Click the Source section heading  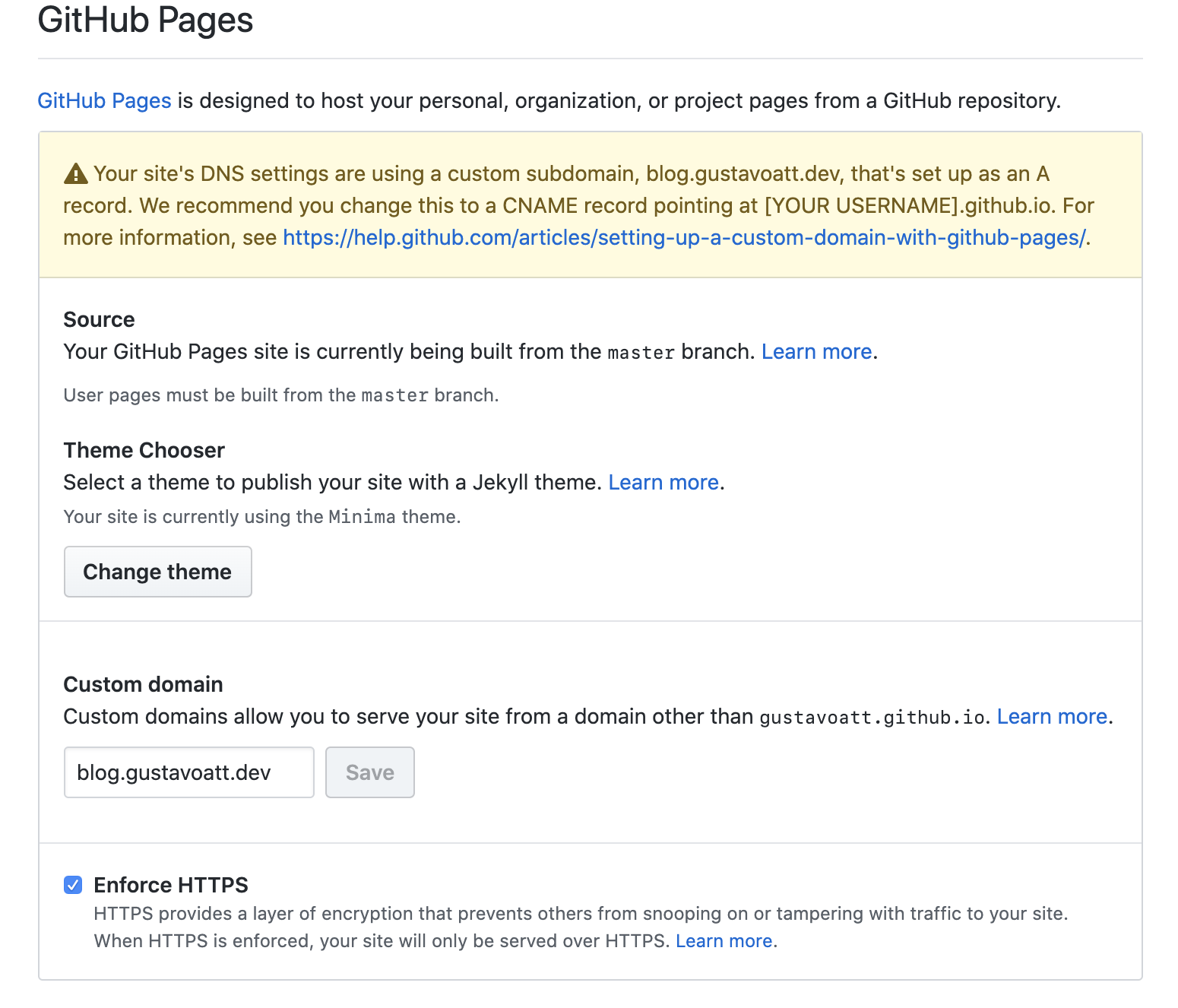click(99, 319)
